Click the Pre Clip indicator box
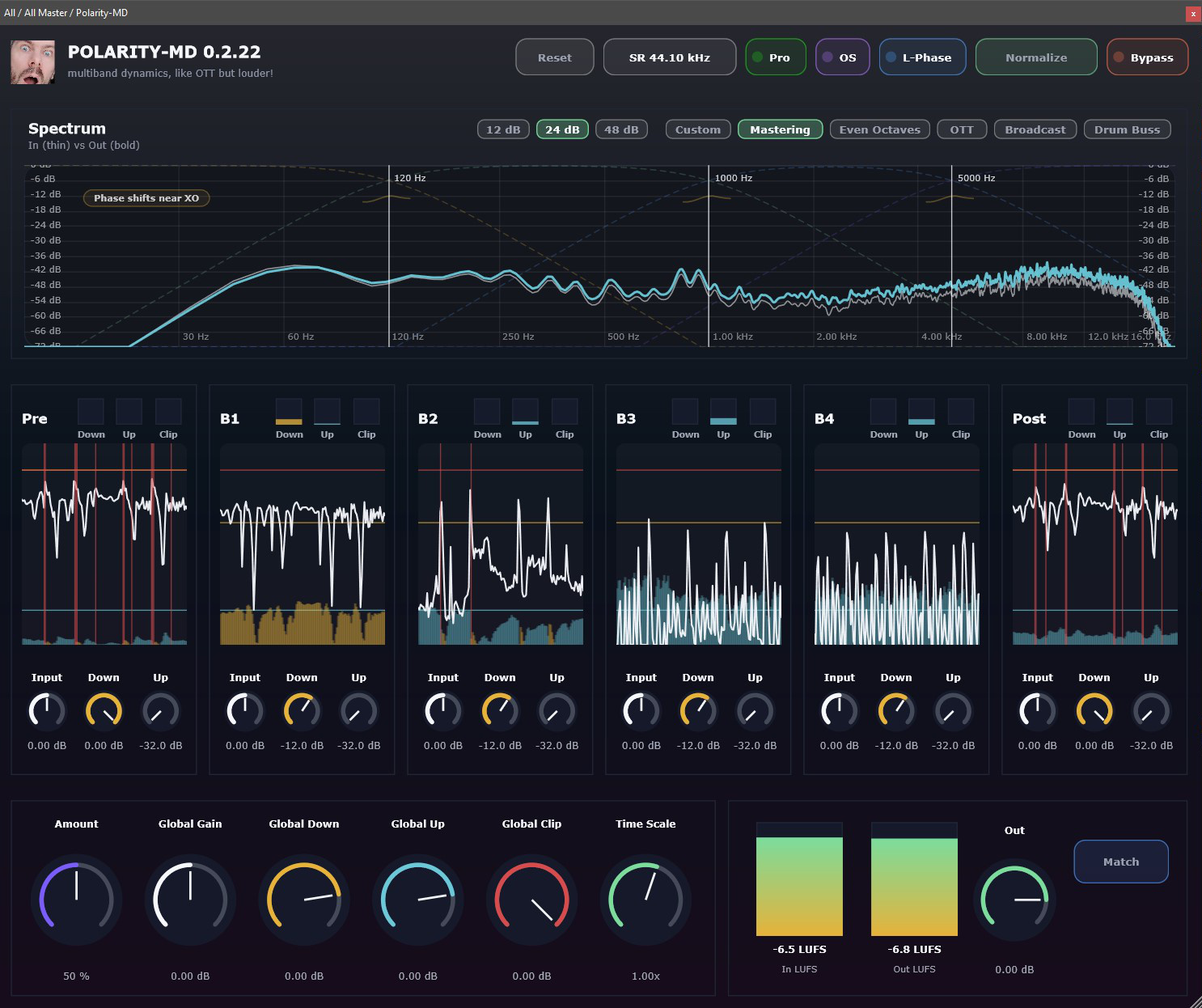1202x1008 pixels. pyautogui.click(x=168, y=411)
